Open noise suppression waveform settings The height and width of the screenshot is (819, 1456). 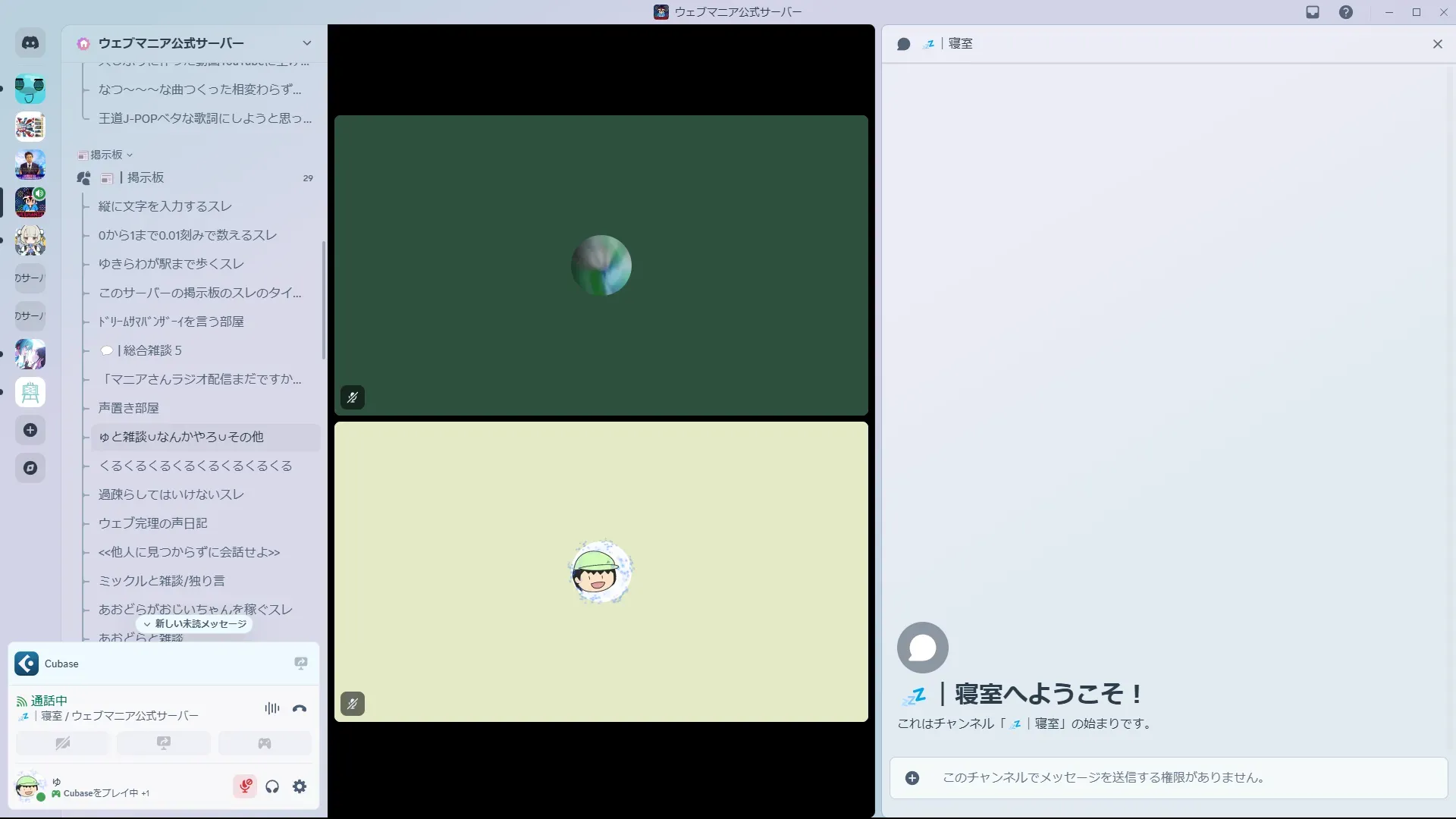click(271, 708)
